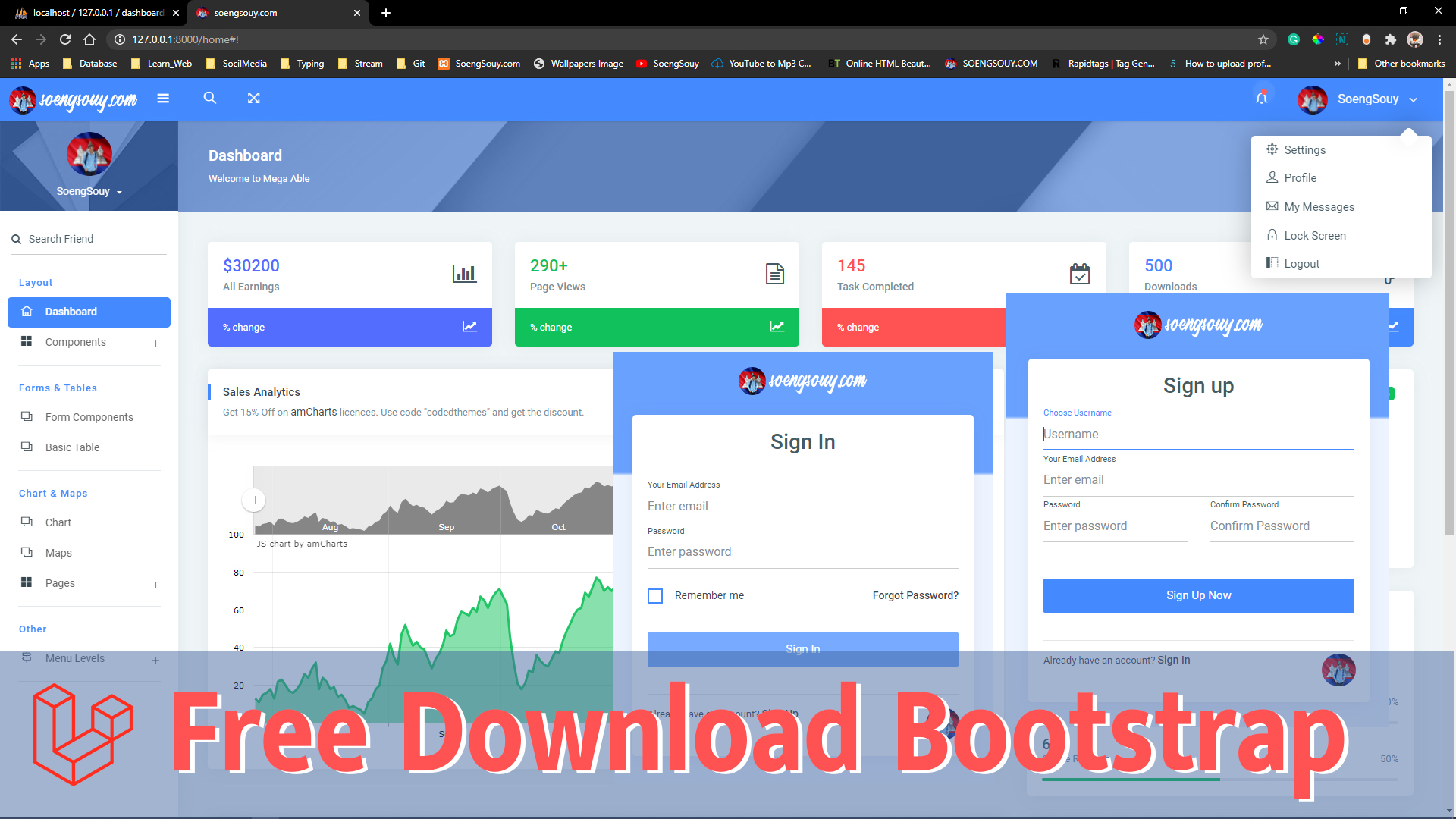
Task: Open Settings from the profile menu
Action: tap(1304, 149)
